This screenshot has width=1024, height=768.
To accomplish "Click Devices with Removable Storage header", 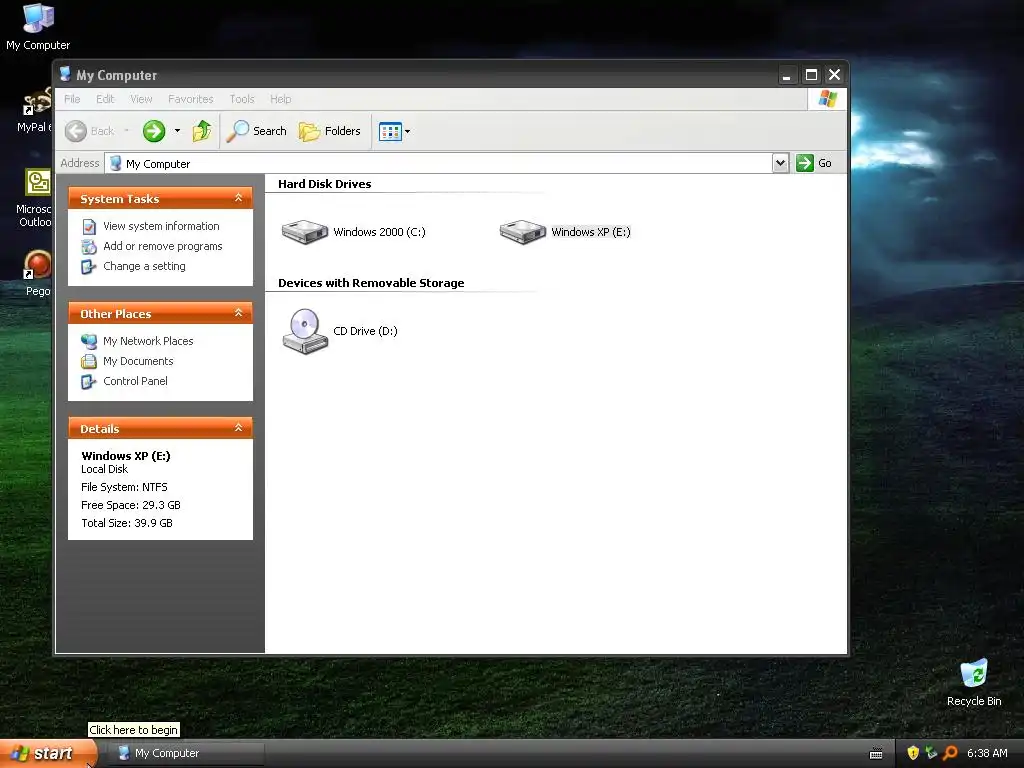I will click(371, 283).
